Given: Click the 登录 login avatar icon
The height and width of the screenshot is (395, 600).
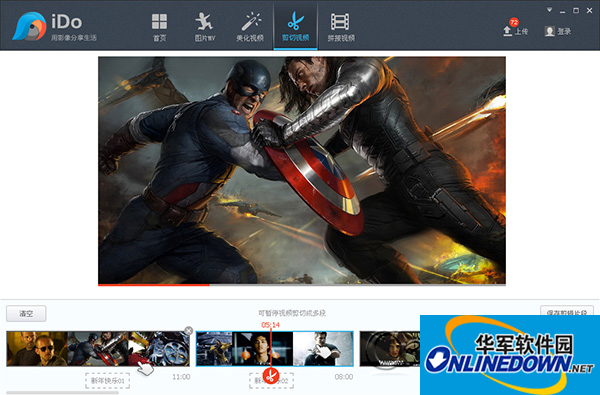Looking at the screenshot, I should 549,31.
